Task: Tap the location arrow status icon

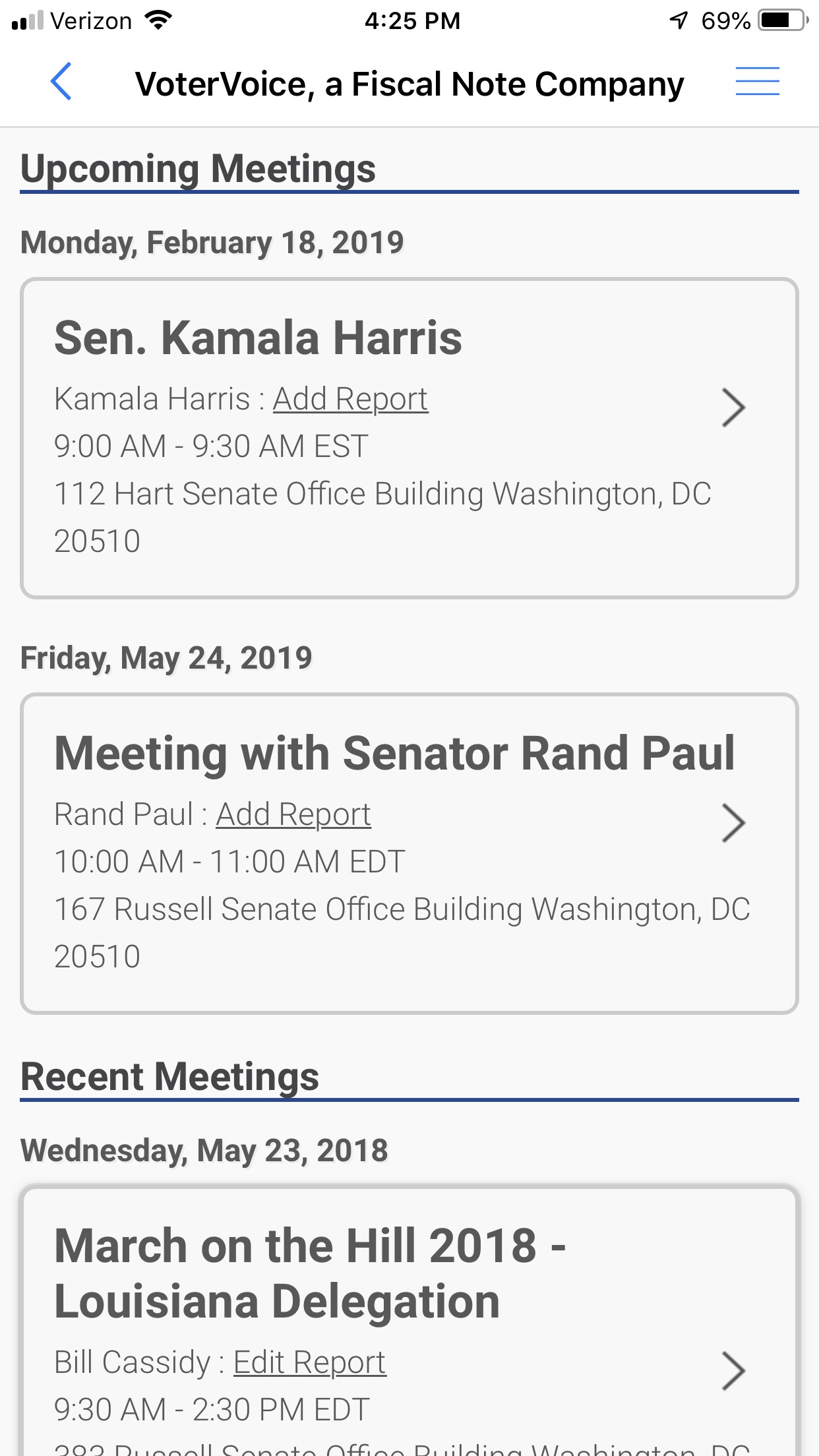Action: (679, 20)
